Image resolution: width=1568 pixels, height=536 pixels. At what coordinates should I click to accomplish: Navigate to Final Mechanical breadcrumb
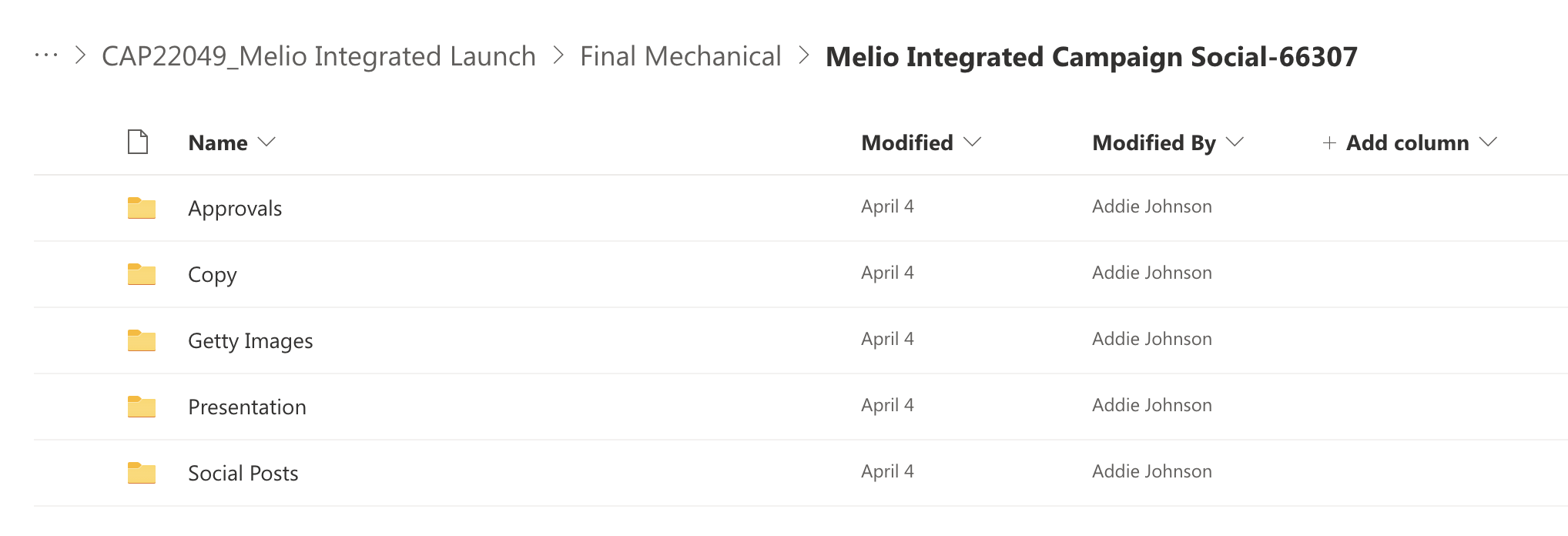[680, 56]
